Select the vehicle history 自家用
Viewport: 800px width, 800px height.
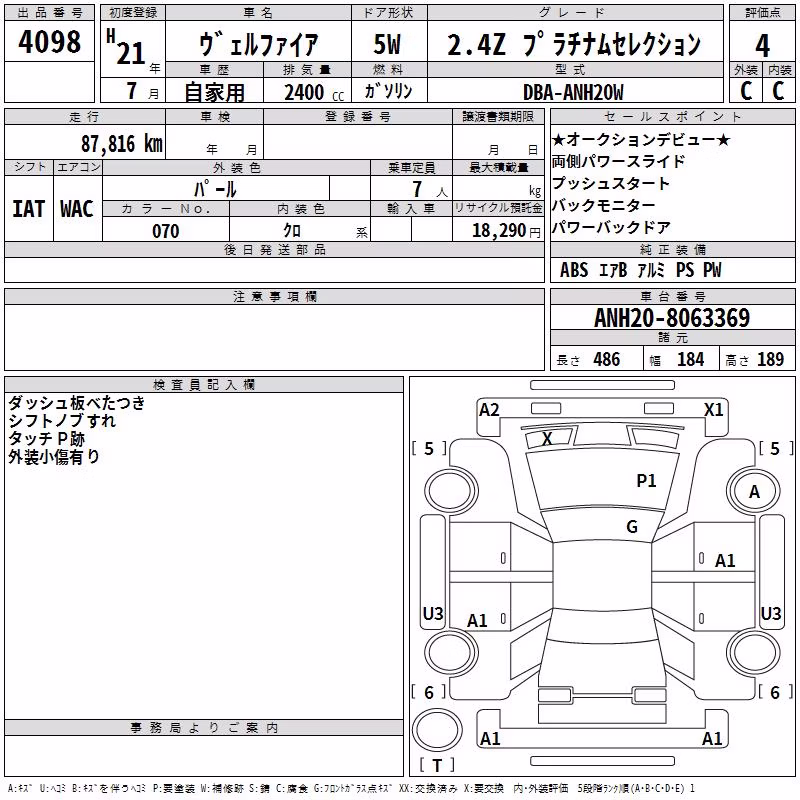(x=214, y=92)
